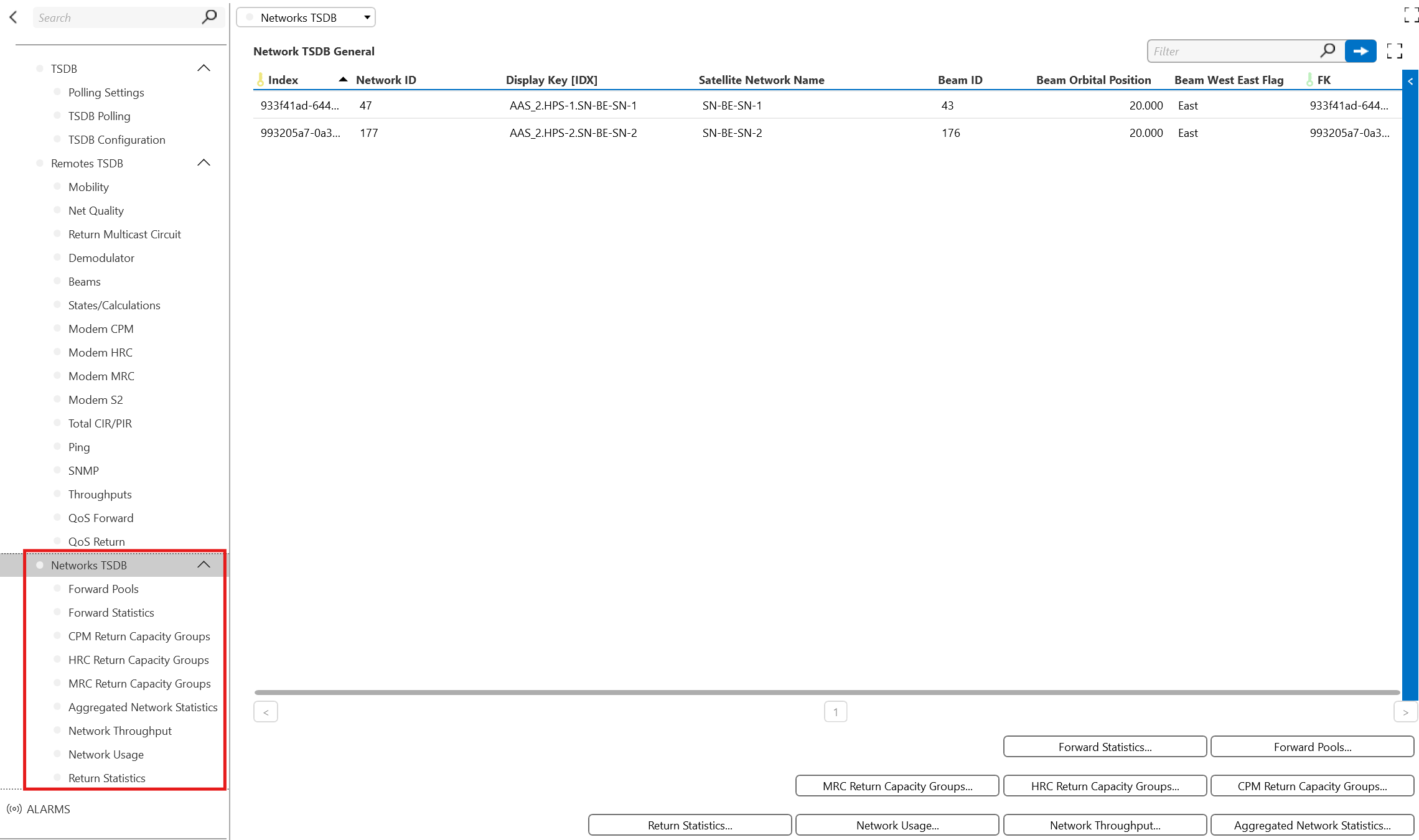Open MRC Return Capacity Groups in sidebar
The image size is (1419, 840).
tap(139, 683)
